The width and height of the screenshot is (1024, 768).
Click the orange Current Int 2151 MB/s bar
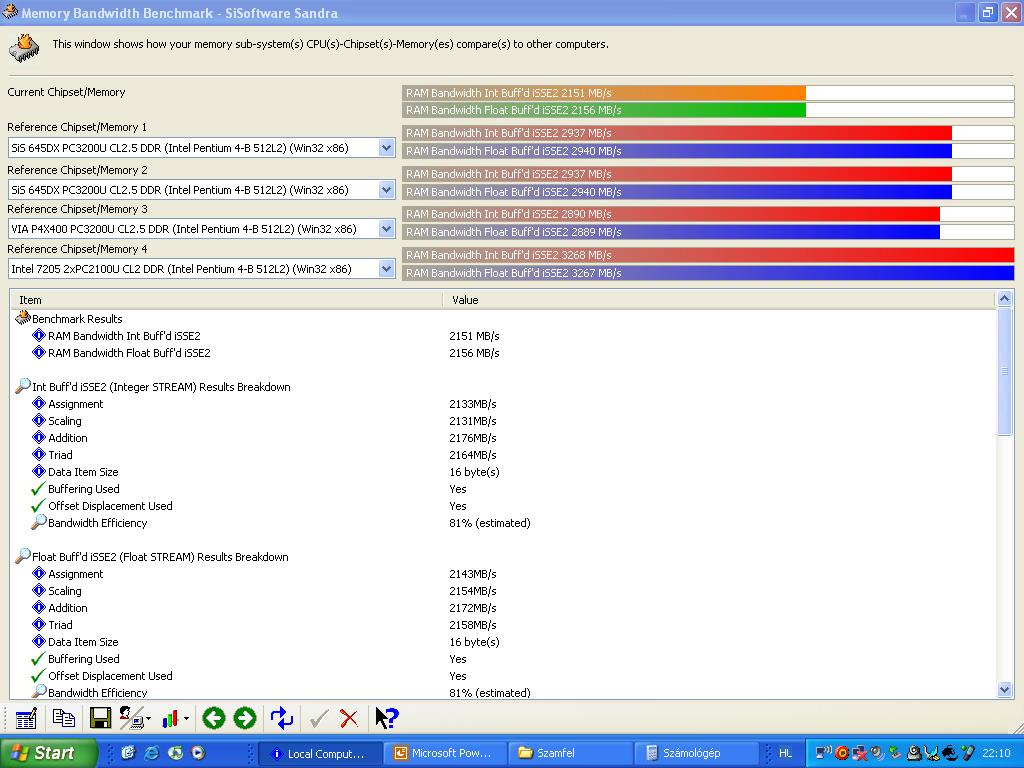pyautogui.click(x=604, y=93)
